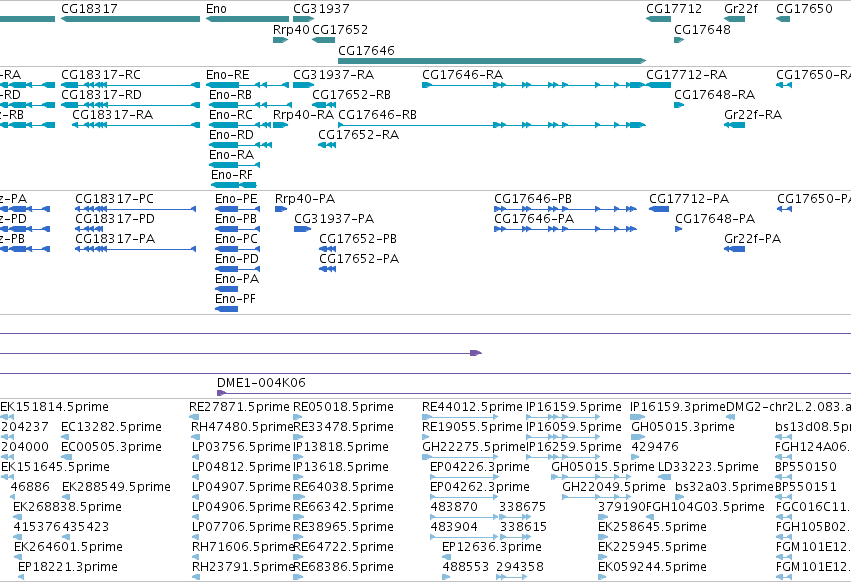Click protein CG17648-PA

coord(715,219)
